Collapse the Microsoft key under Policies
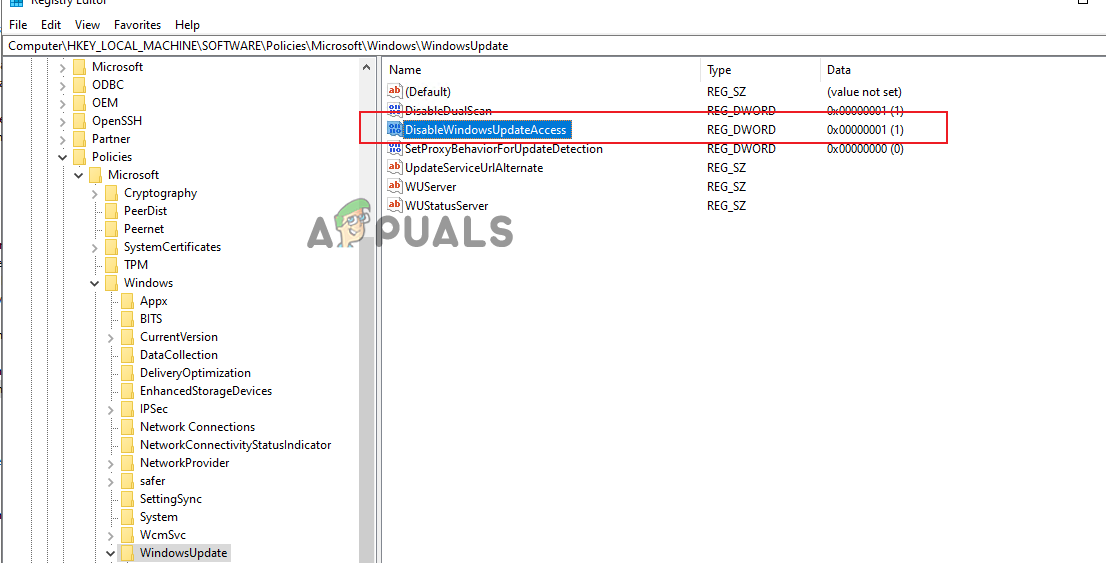 [78, 176]
